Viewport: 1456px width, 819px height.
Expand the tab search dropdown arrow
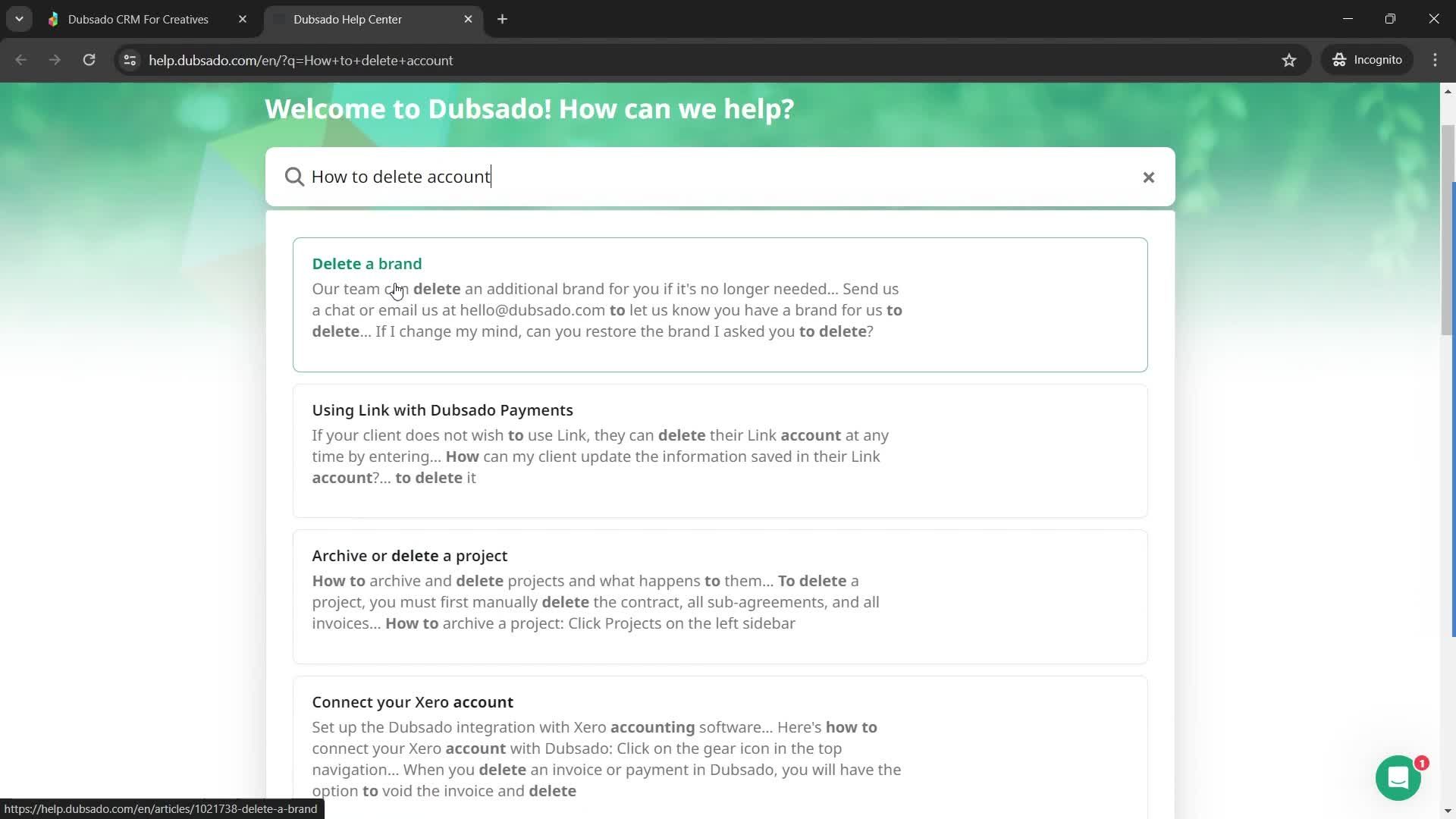19,19
